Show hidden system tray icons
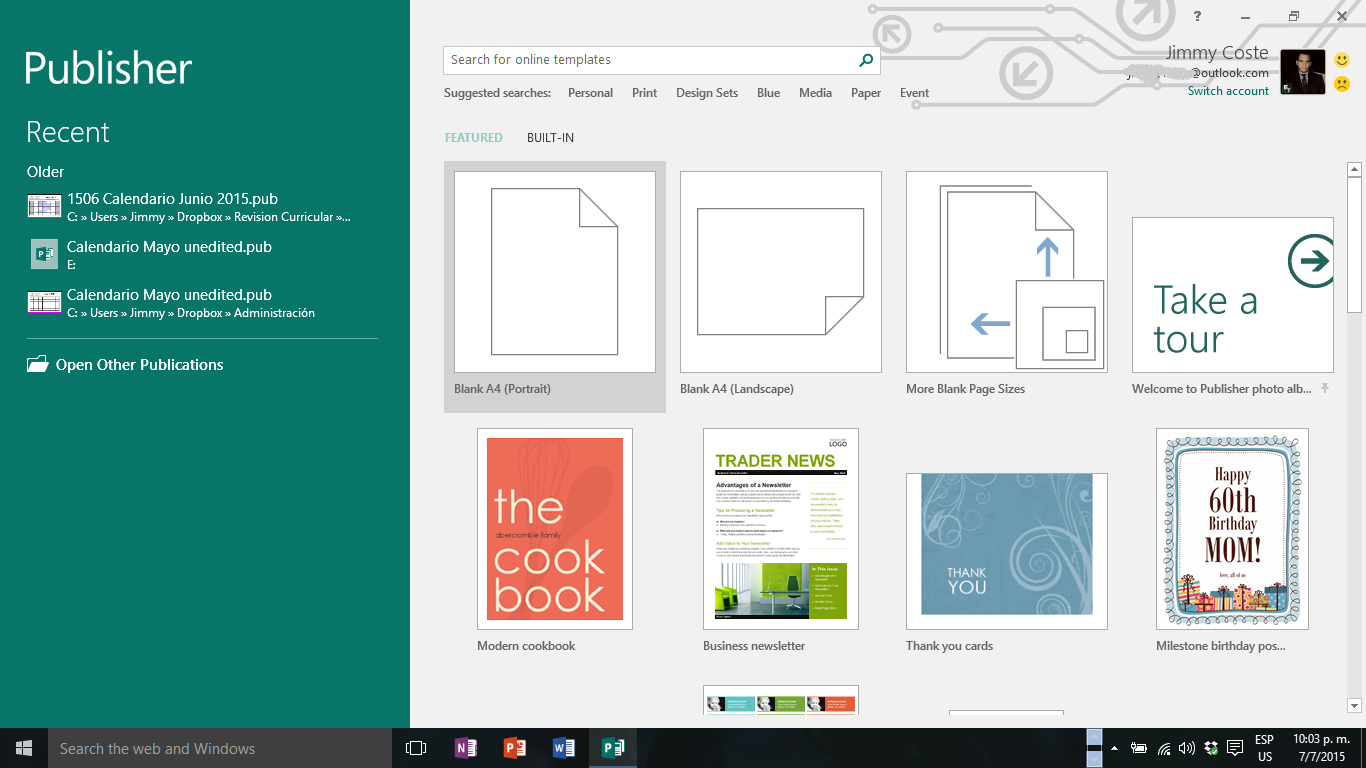 [1115, 748]
